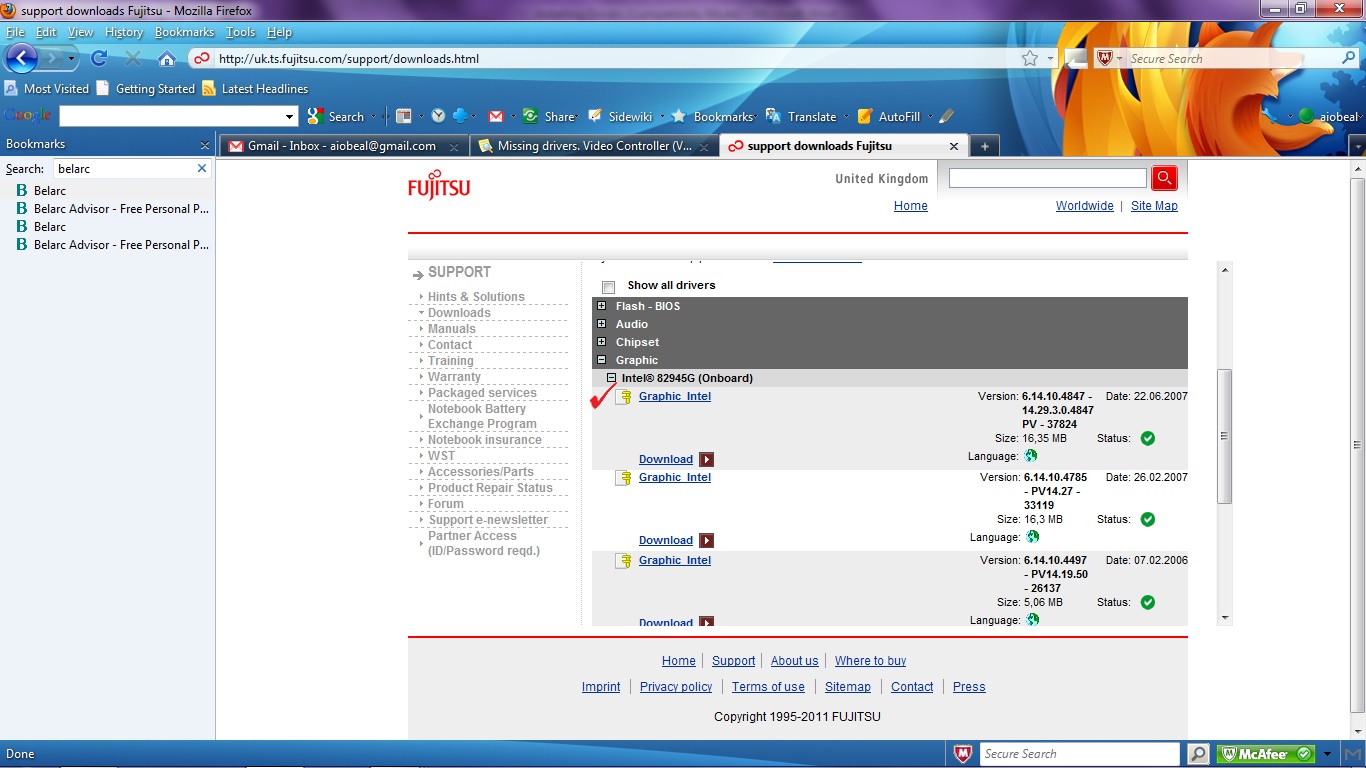
Task: Click Where to buy footer link
Action: pyautogui.click(x=870, y=661)
